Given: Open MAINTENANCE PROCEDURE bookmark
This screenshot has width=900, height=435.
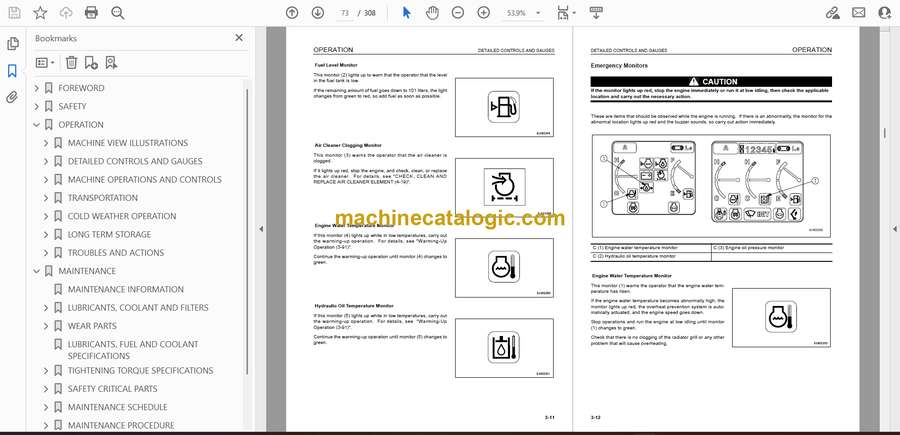Looking at the screenshot, I should pos(121,425).
